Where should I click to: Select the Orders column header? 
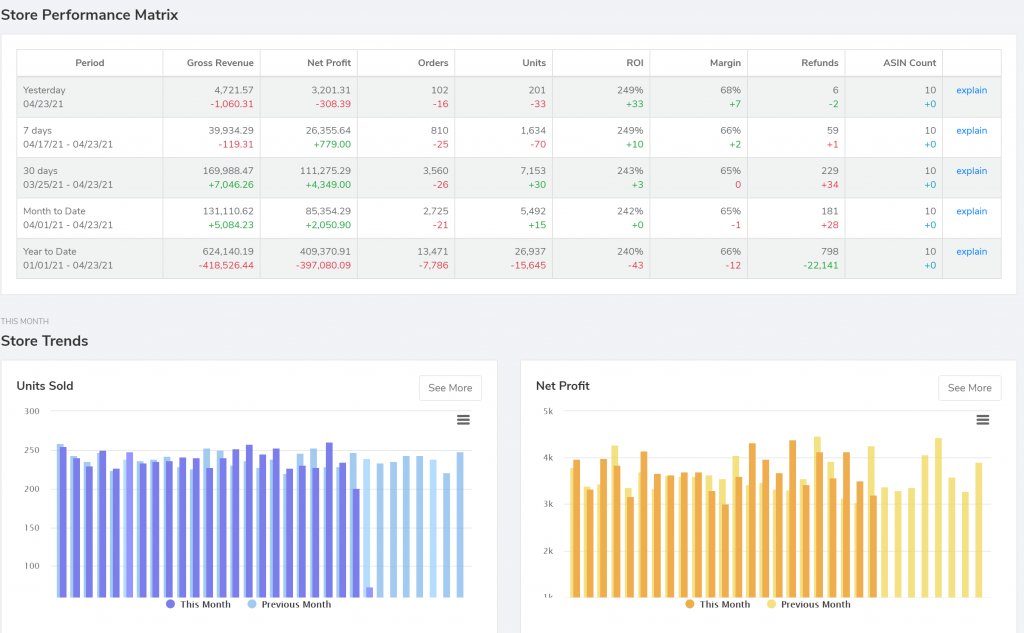click(x=406, y=63)
